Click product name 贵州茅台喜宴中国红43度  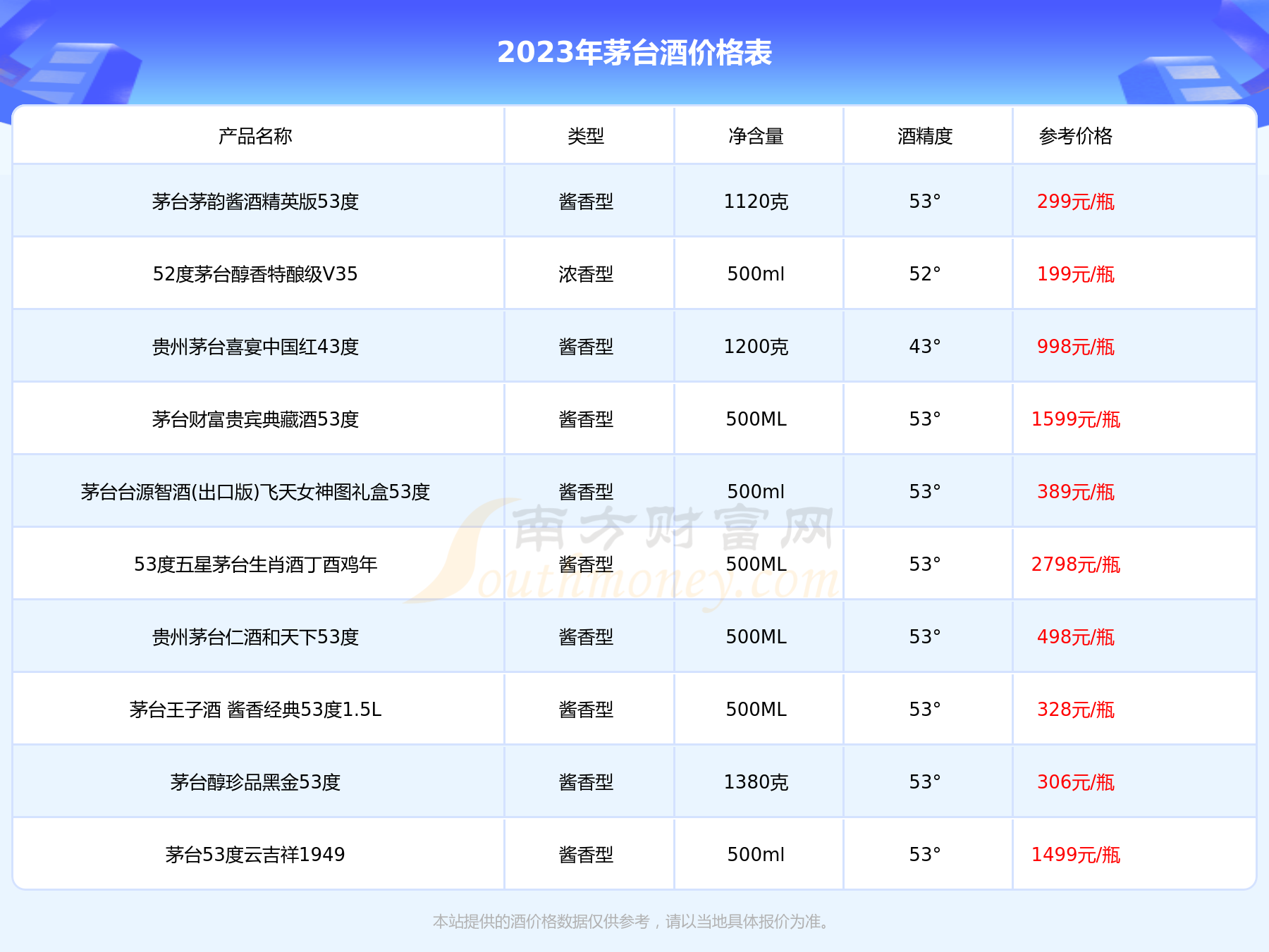pyautogui.click(x=256, y=347)
